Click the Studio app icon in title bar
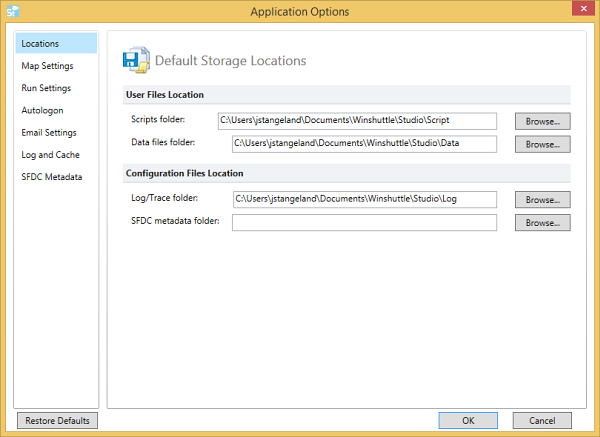Image resolution: width=600 pixels, height=437 pixels. pyautogui.click(x=13, y=11)
